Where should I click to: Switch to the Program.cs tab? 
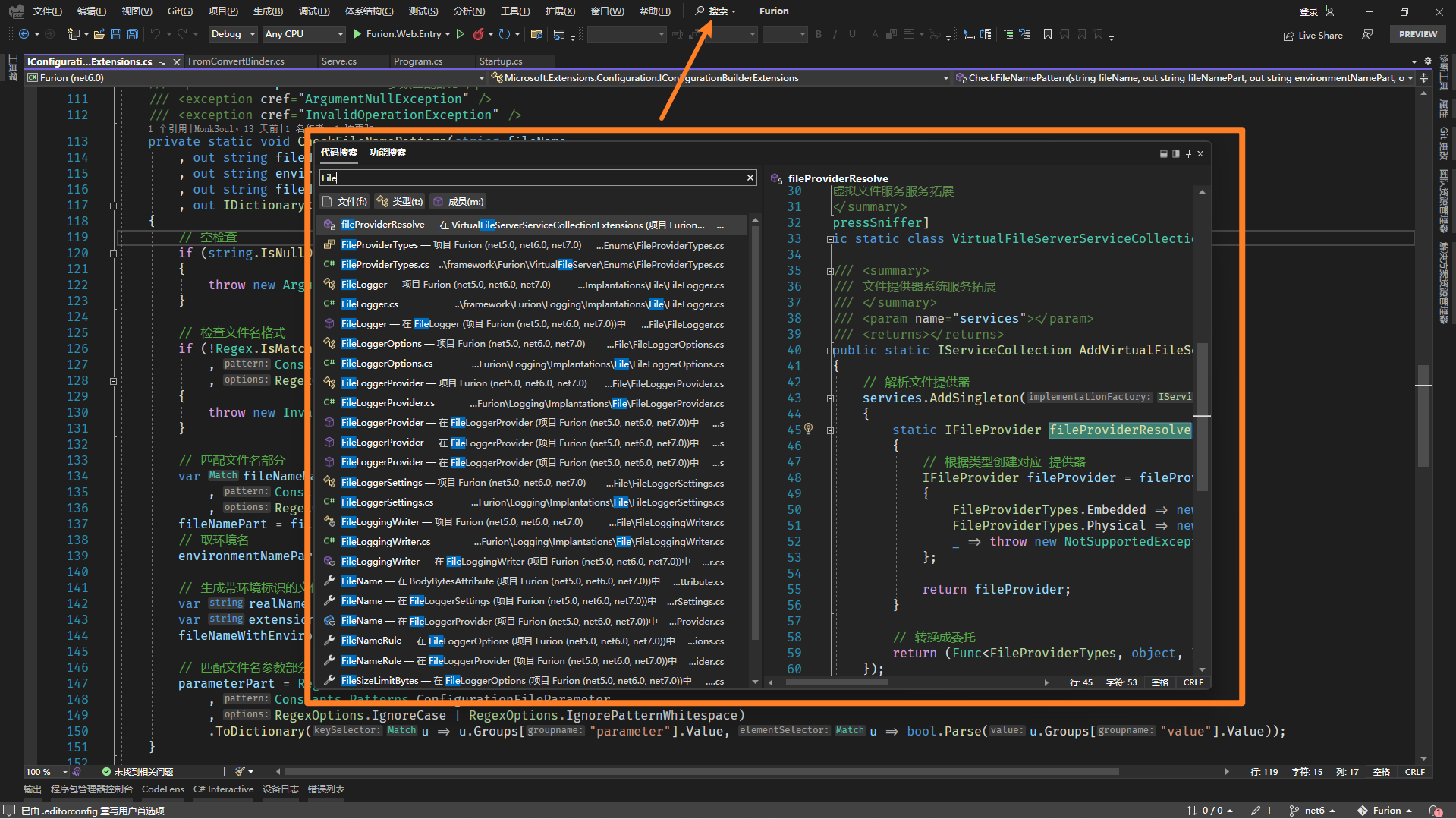pos(418,61)
